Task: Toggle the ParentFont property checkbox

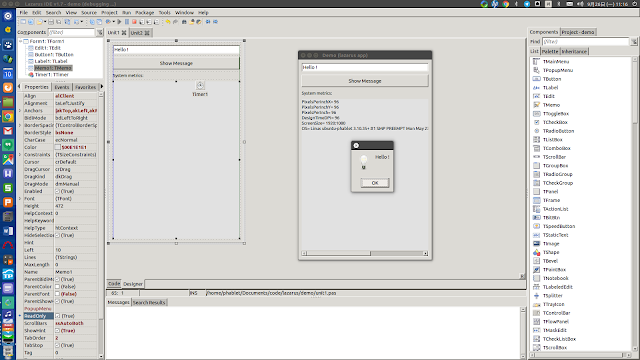Action: (58, 294)
